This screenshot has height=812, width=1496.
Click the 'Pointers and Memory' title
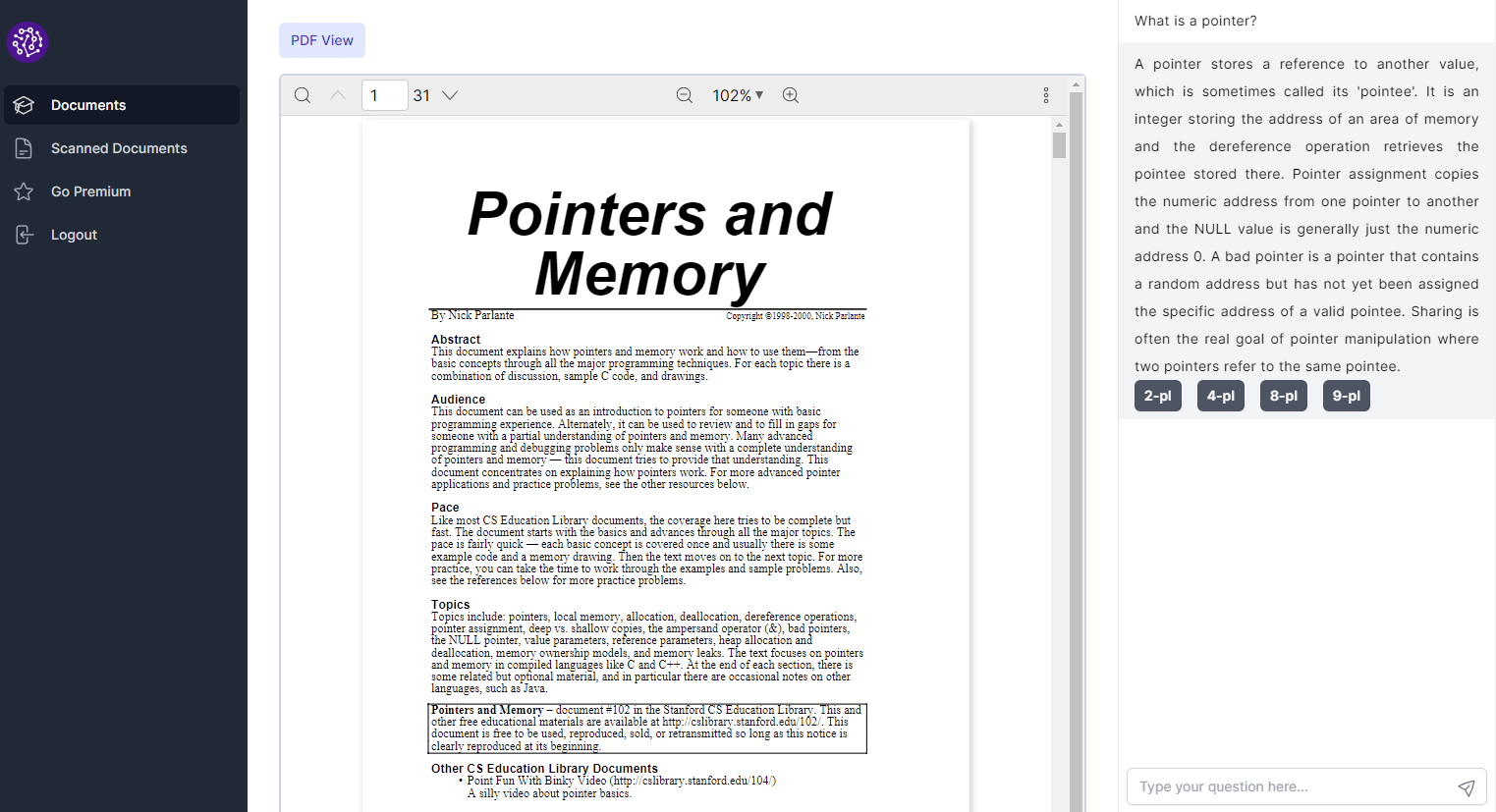649,244
